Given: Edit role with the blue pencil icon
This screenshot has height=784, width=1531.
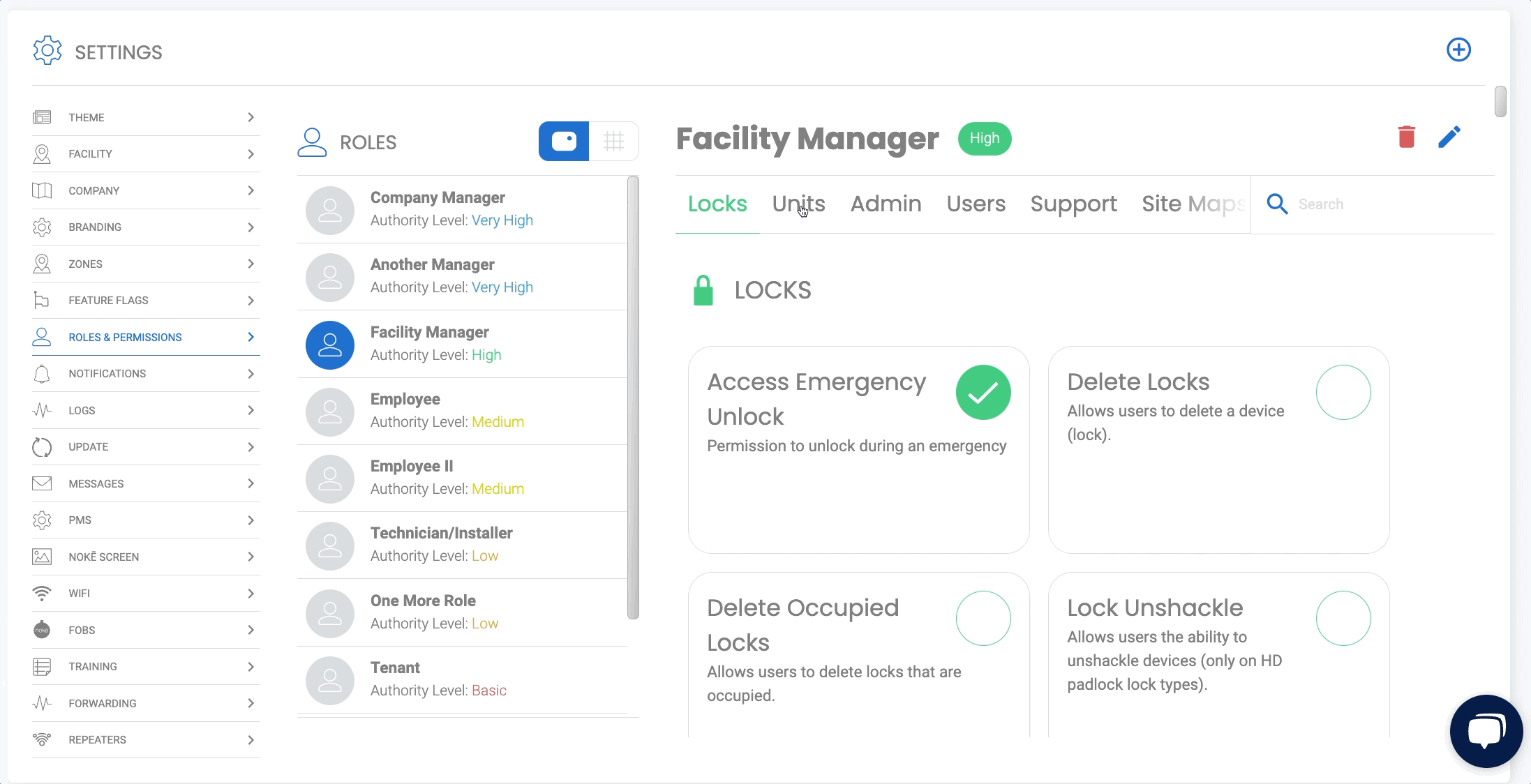Looking at the screenshot, I should pyautogui.click(x=1449, y=137).
